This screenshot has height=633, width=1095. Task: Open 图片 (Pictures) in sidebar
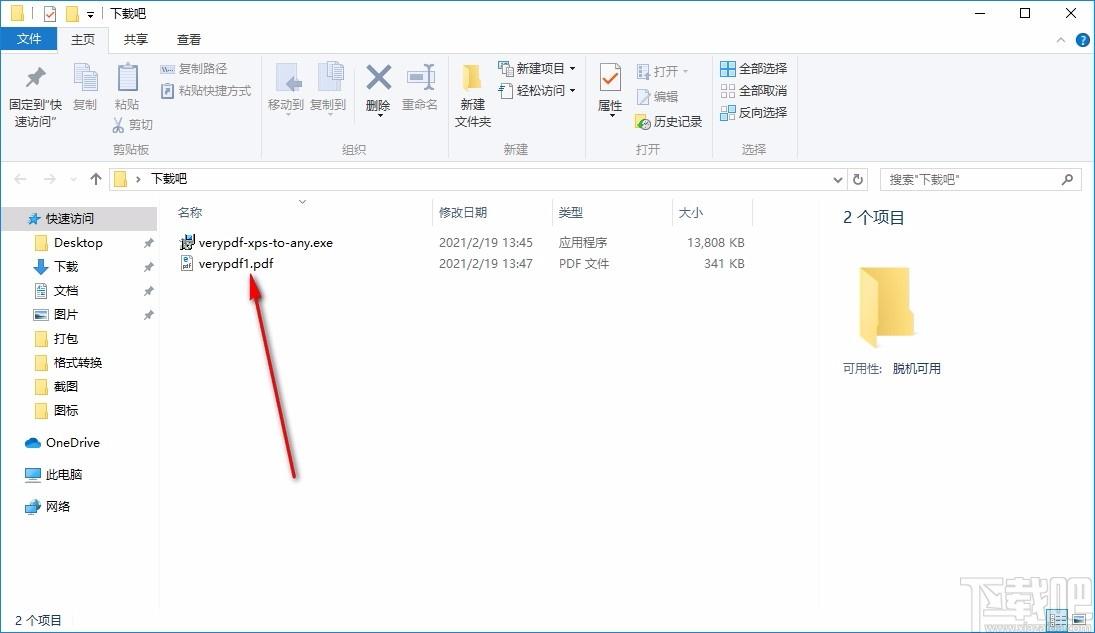66,314
